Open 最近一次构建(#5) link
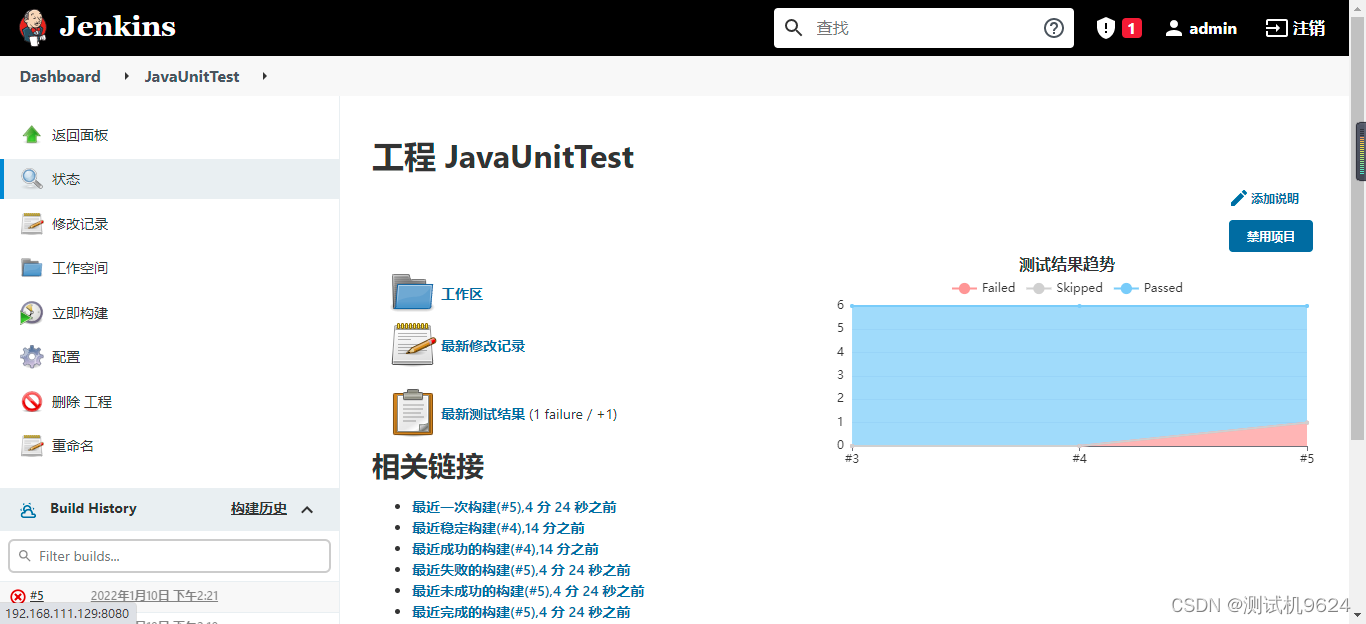 [x=514, y=507]
